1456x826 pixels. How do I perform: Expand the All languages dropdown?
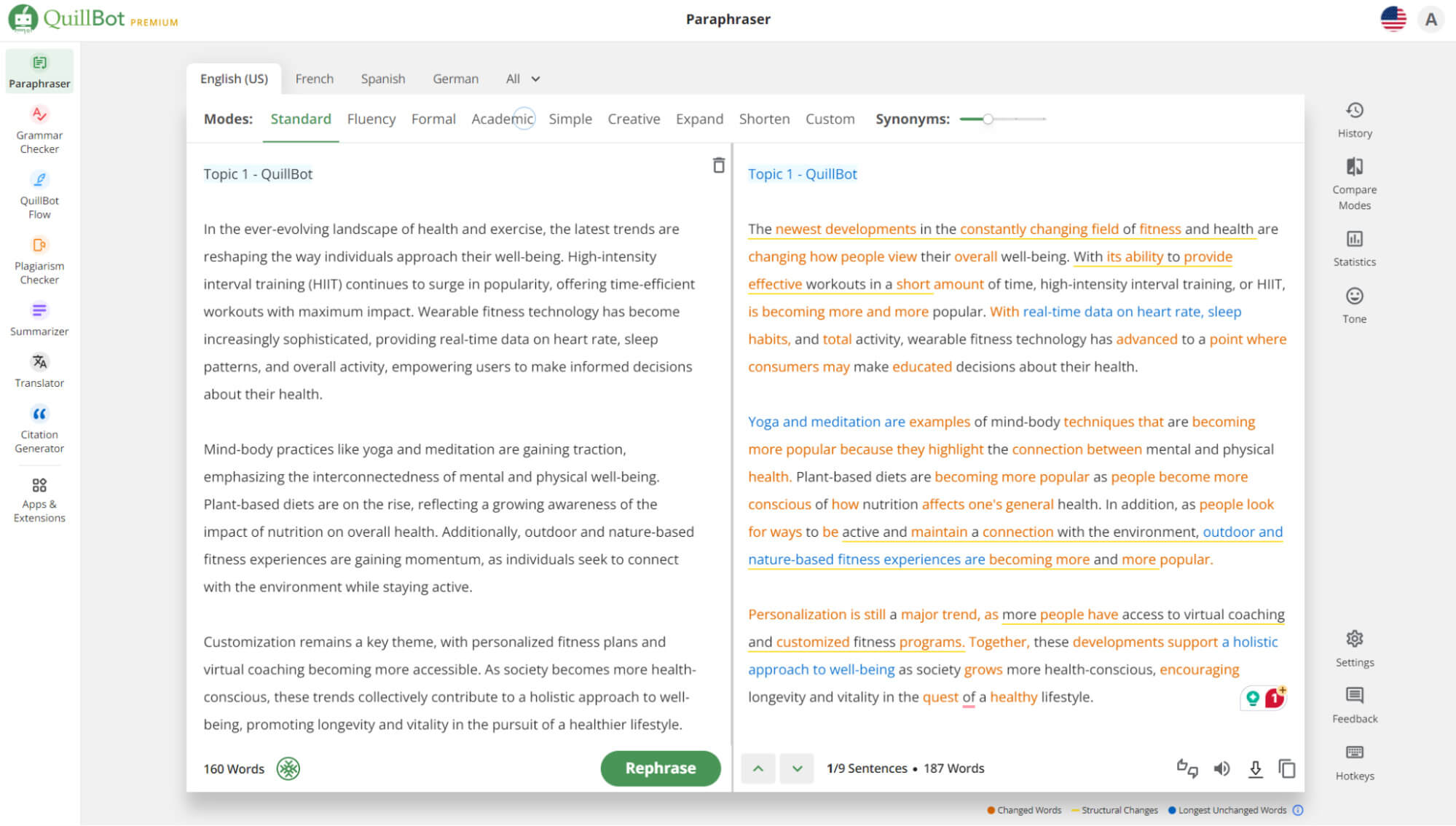[523, 79]
